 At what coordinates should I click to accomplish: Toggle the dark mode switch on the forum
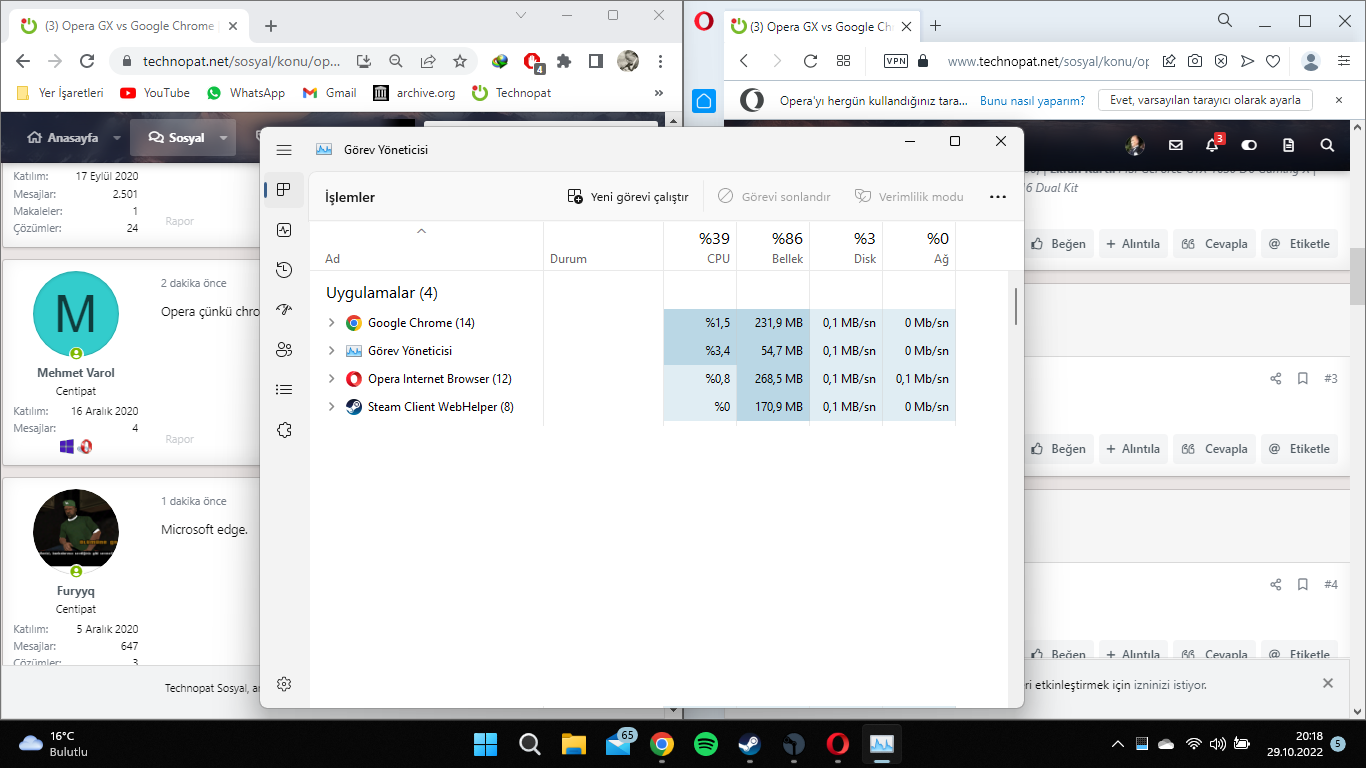[1249, 145]
